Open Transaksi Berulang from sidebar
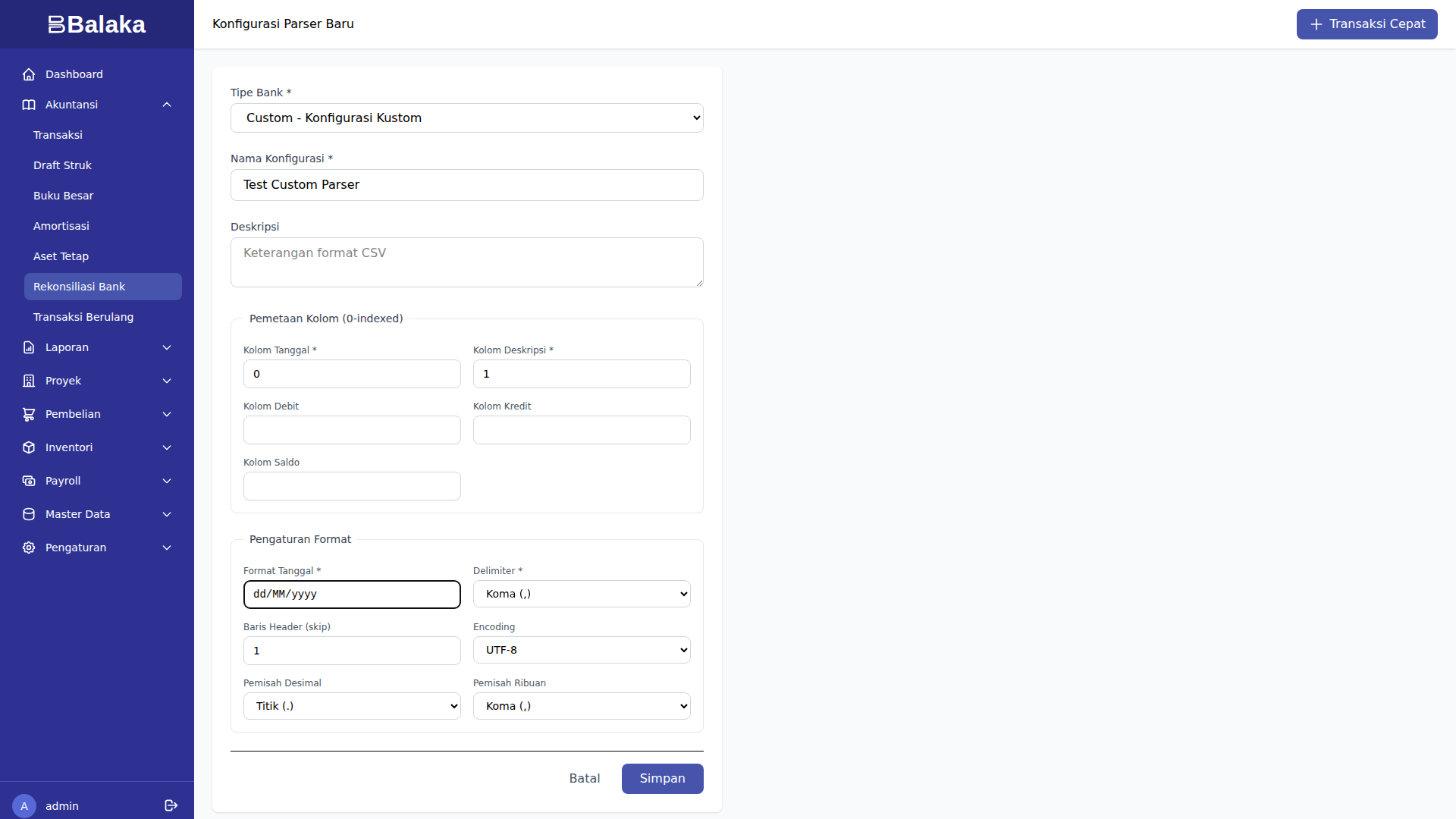This screenshot has height=819, width=1456. [x=83, y=317]
